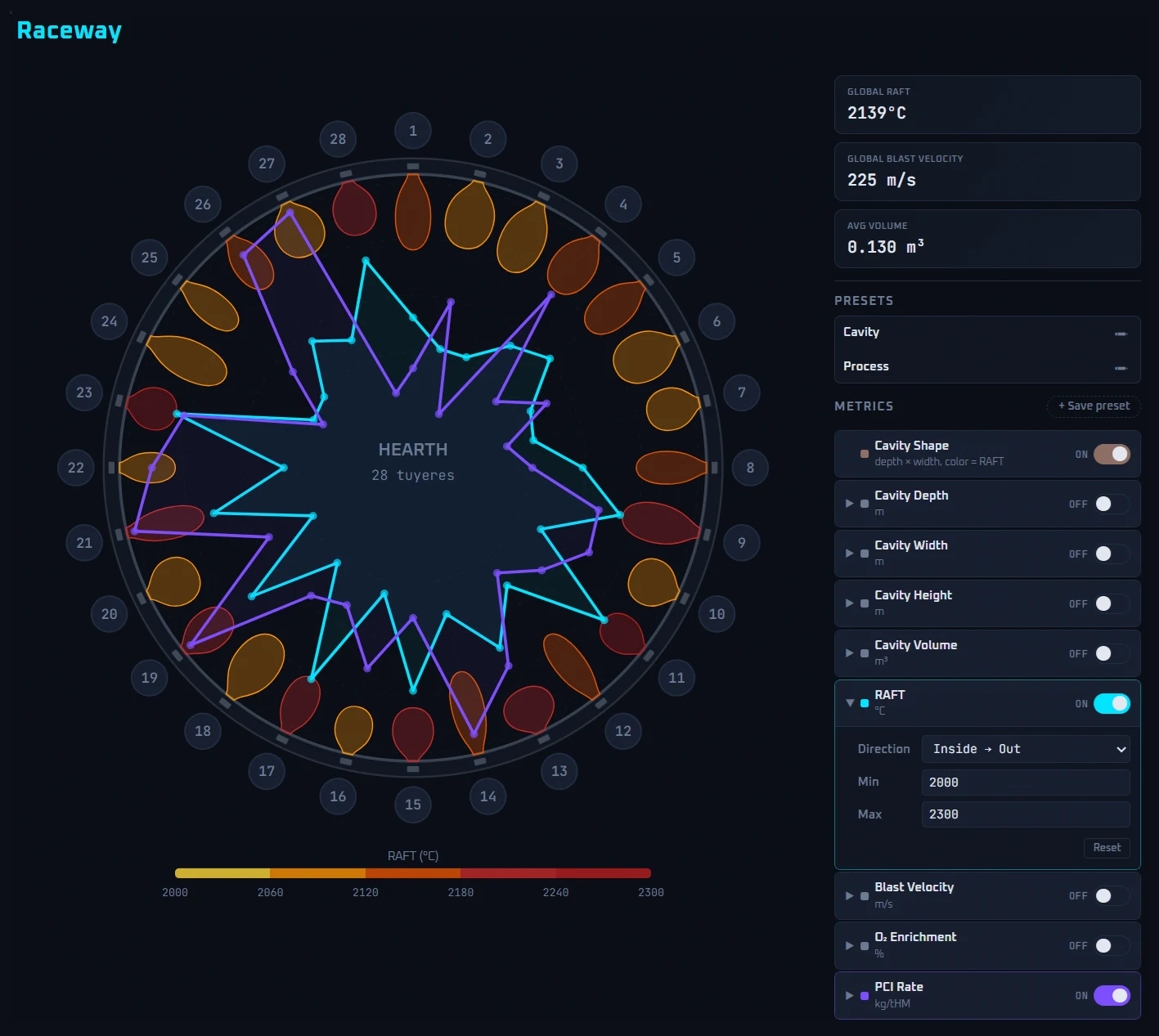Click the Save preset button

tap(1094, 406)
